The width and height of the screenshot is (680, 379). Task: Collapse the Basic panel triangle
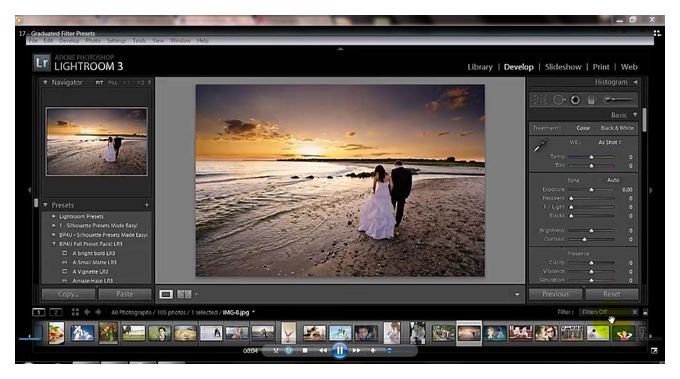coord(635,114)
